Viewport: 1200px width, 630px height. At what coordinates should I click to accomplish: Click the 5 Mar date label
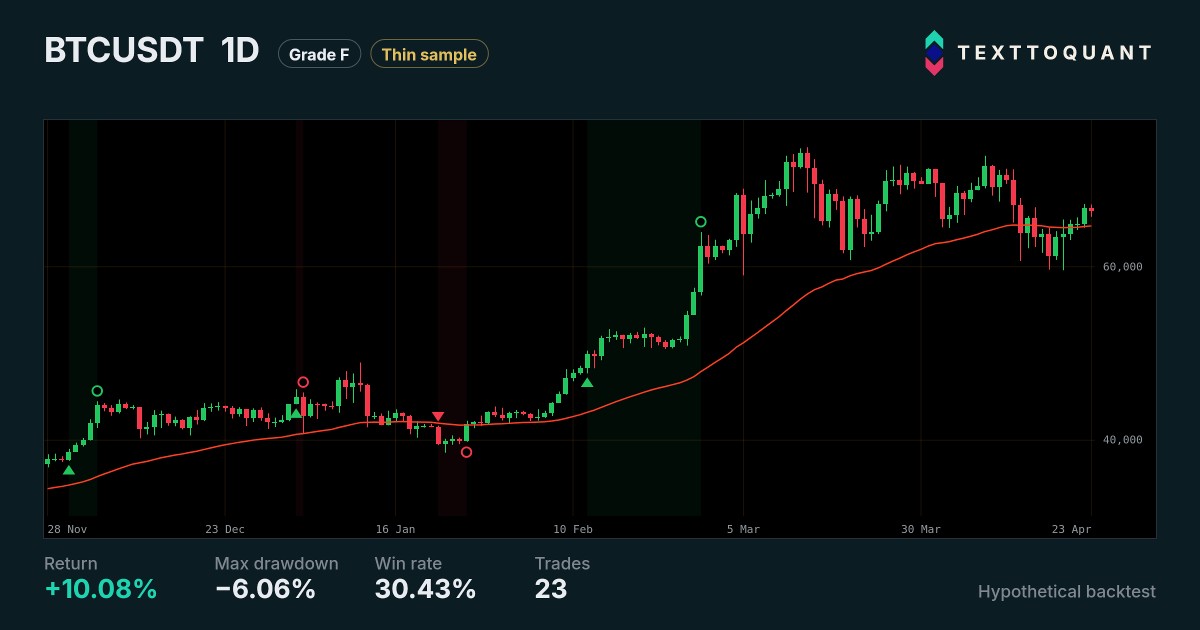tap(744, 528)
